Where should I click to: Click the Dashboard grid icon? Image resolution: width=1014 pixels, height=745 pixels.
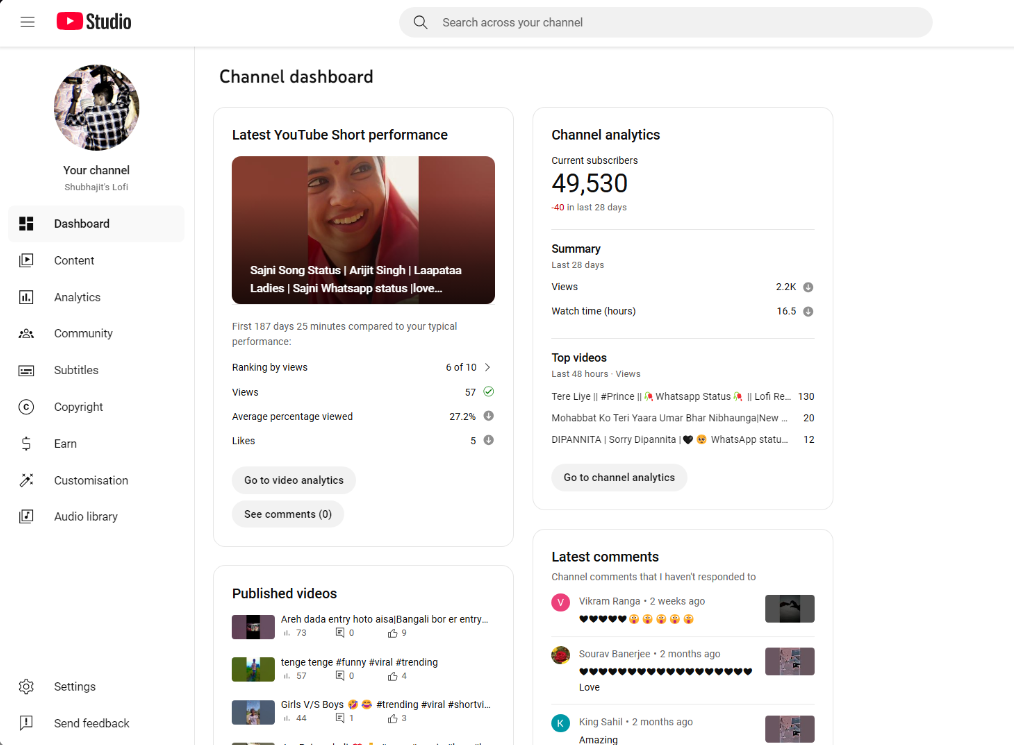26,224
